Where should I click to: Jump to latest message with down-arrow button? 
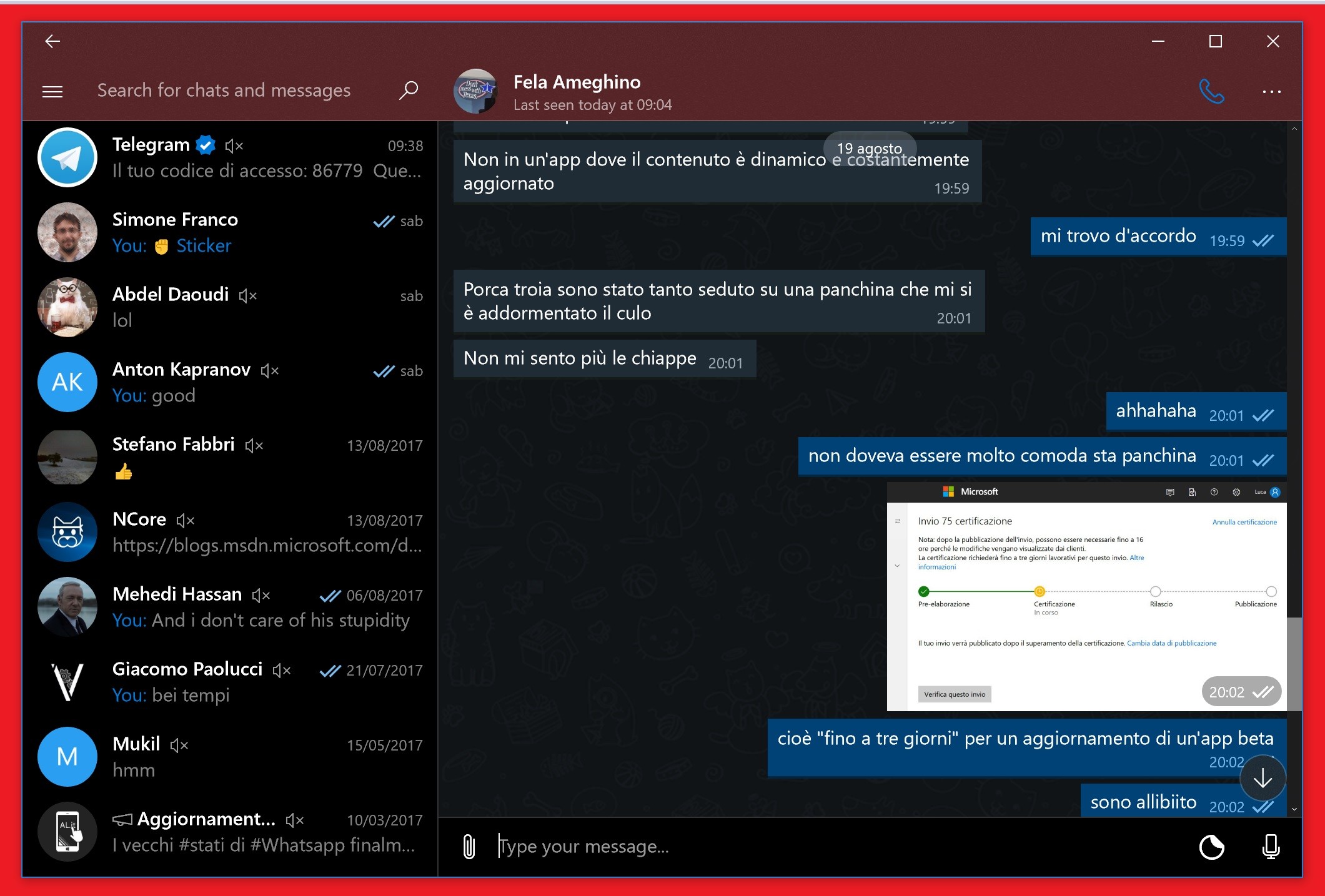[x=1263, y=778]
